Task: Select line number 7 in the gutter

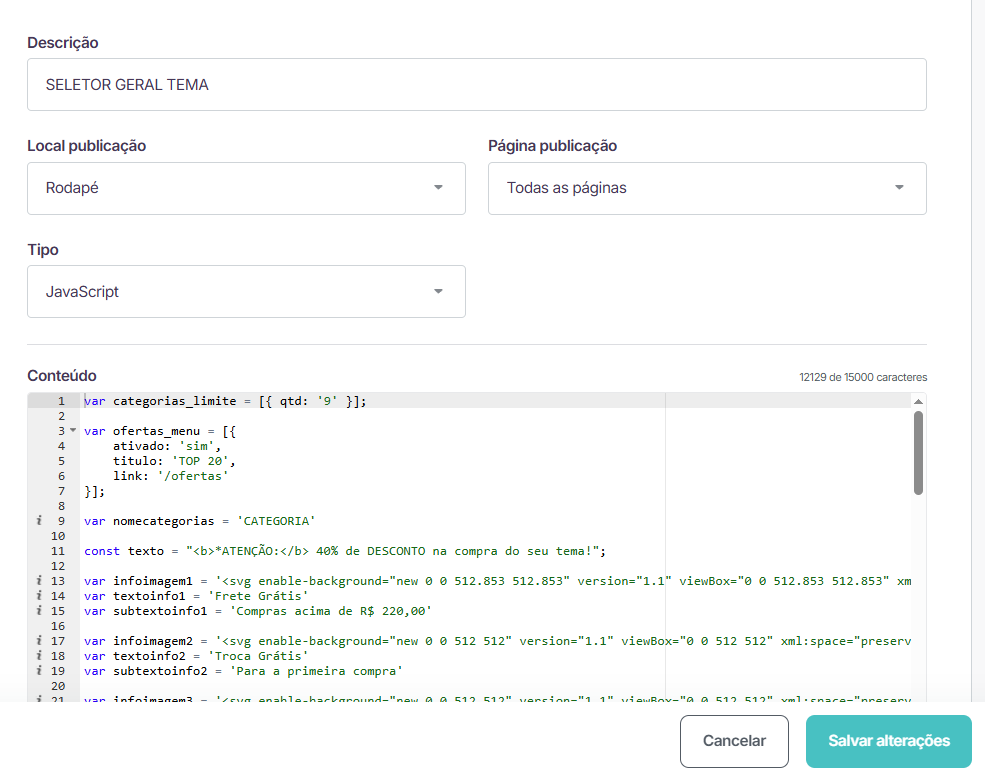Action: tap(61, 491)
